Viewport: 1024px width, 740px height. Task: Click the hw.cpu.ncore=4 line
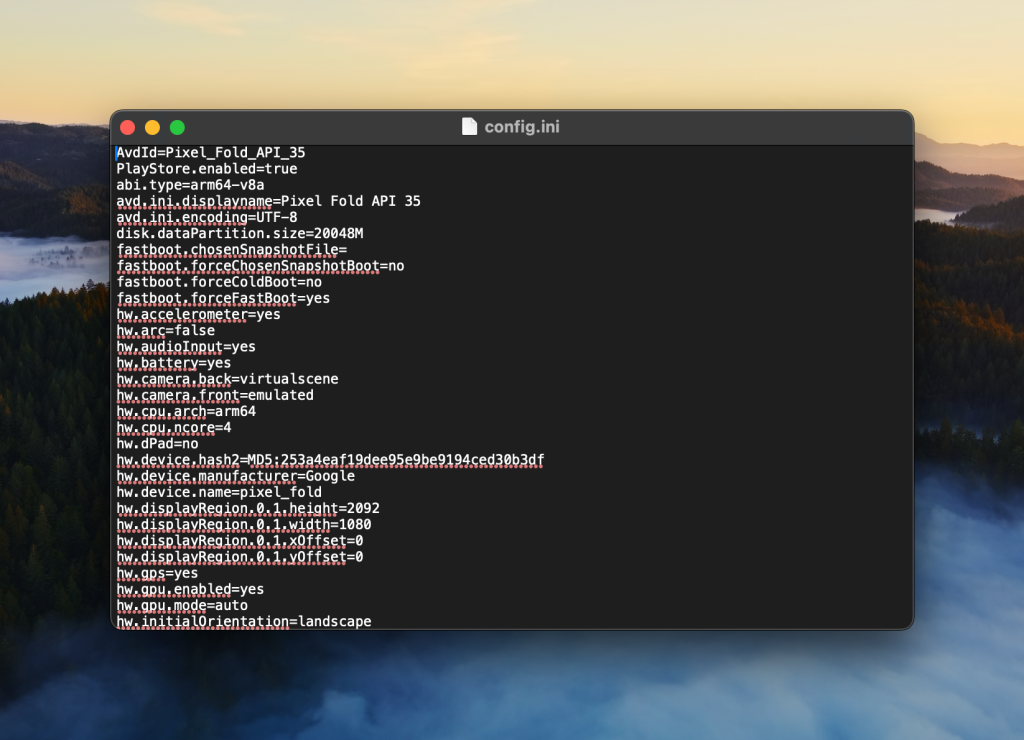pos(174,427)
